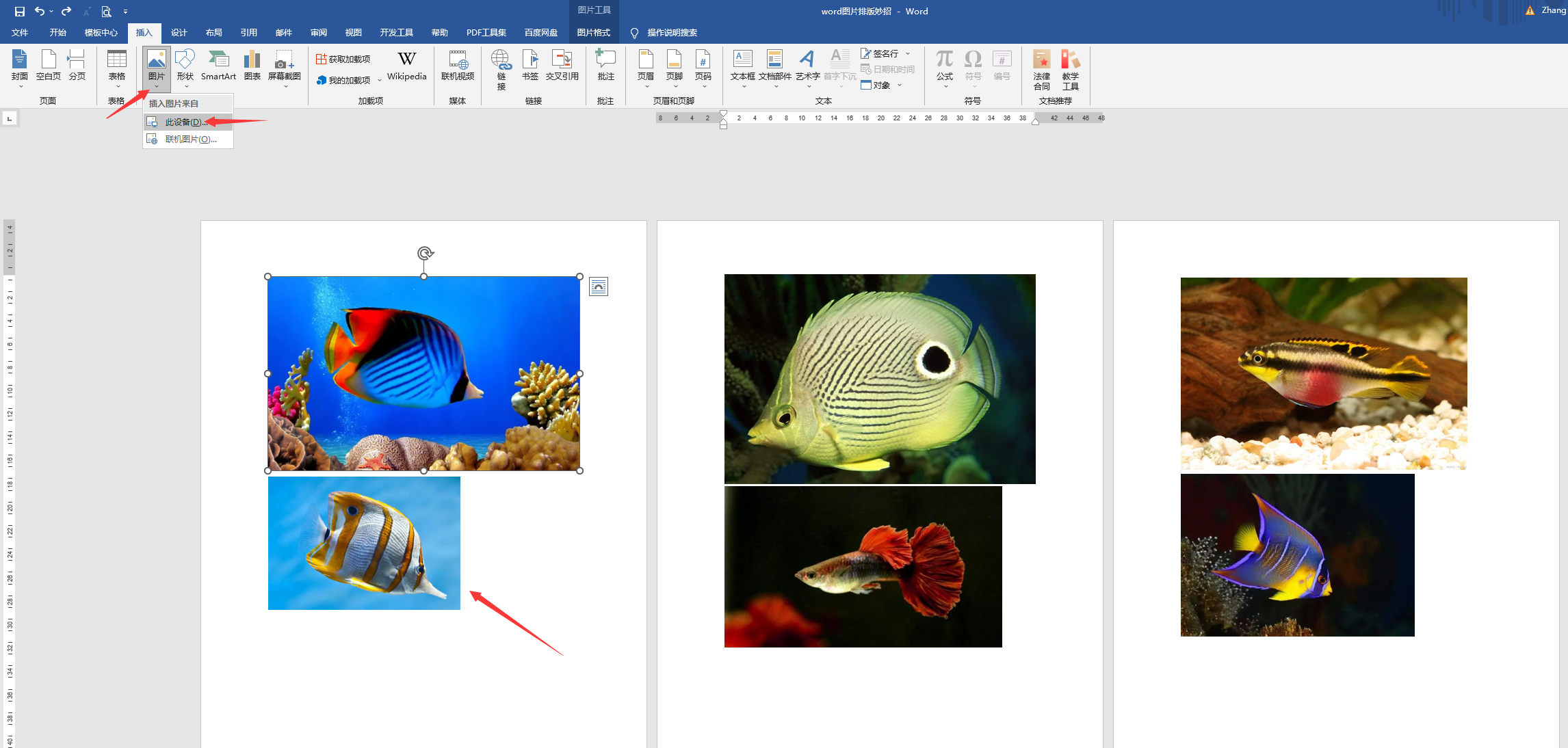The width and height of the screenshot is (1568, 748).
Task: Open the Review (审阅) tab
Action: [x=319, y=33]
